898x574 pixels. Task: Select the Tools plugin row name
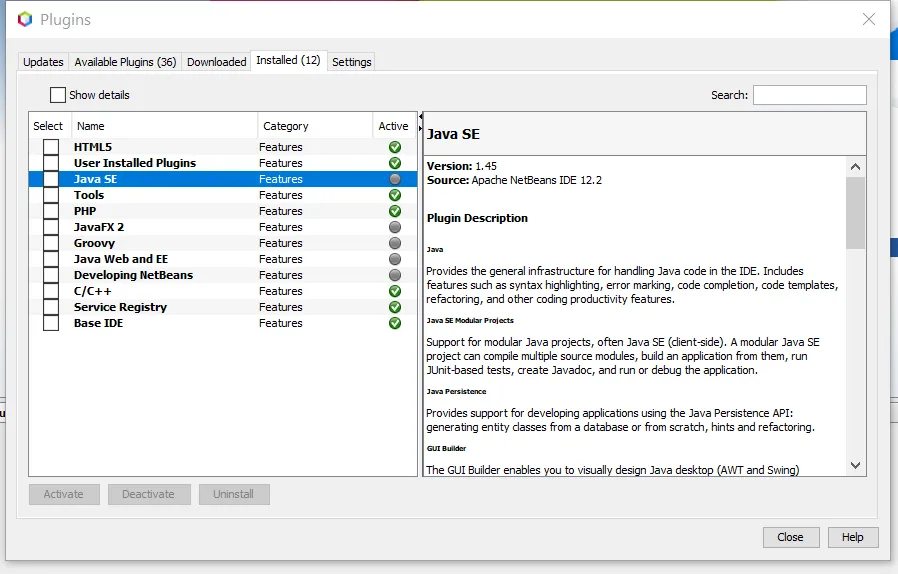pyautogui.click(x=89, y=195)
